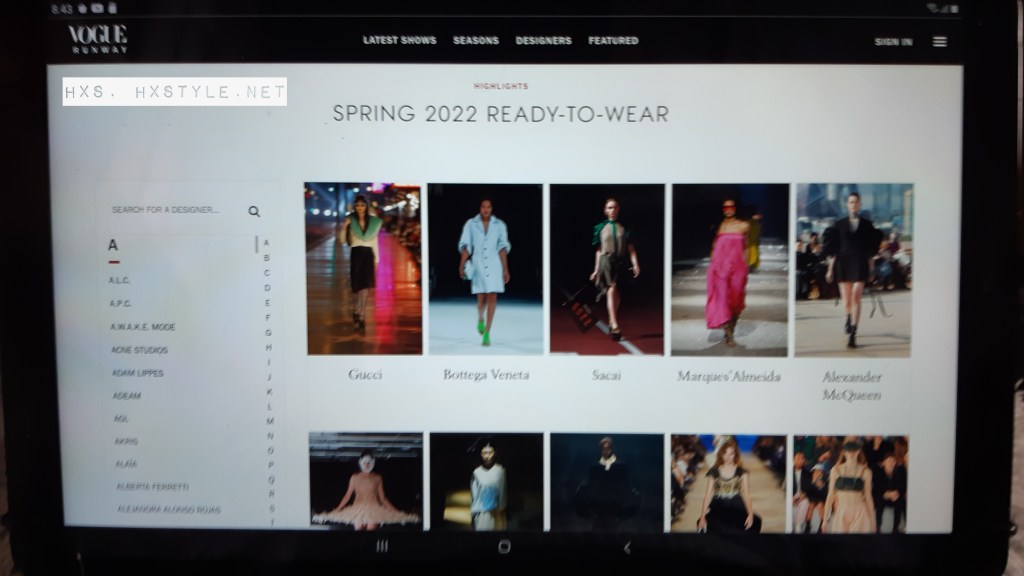Viewport: 1024px width, 576px height.
Task: Tap the Android back arrow
Action: (x=627, y=546)
